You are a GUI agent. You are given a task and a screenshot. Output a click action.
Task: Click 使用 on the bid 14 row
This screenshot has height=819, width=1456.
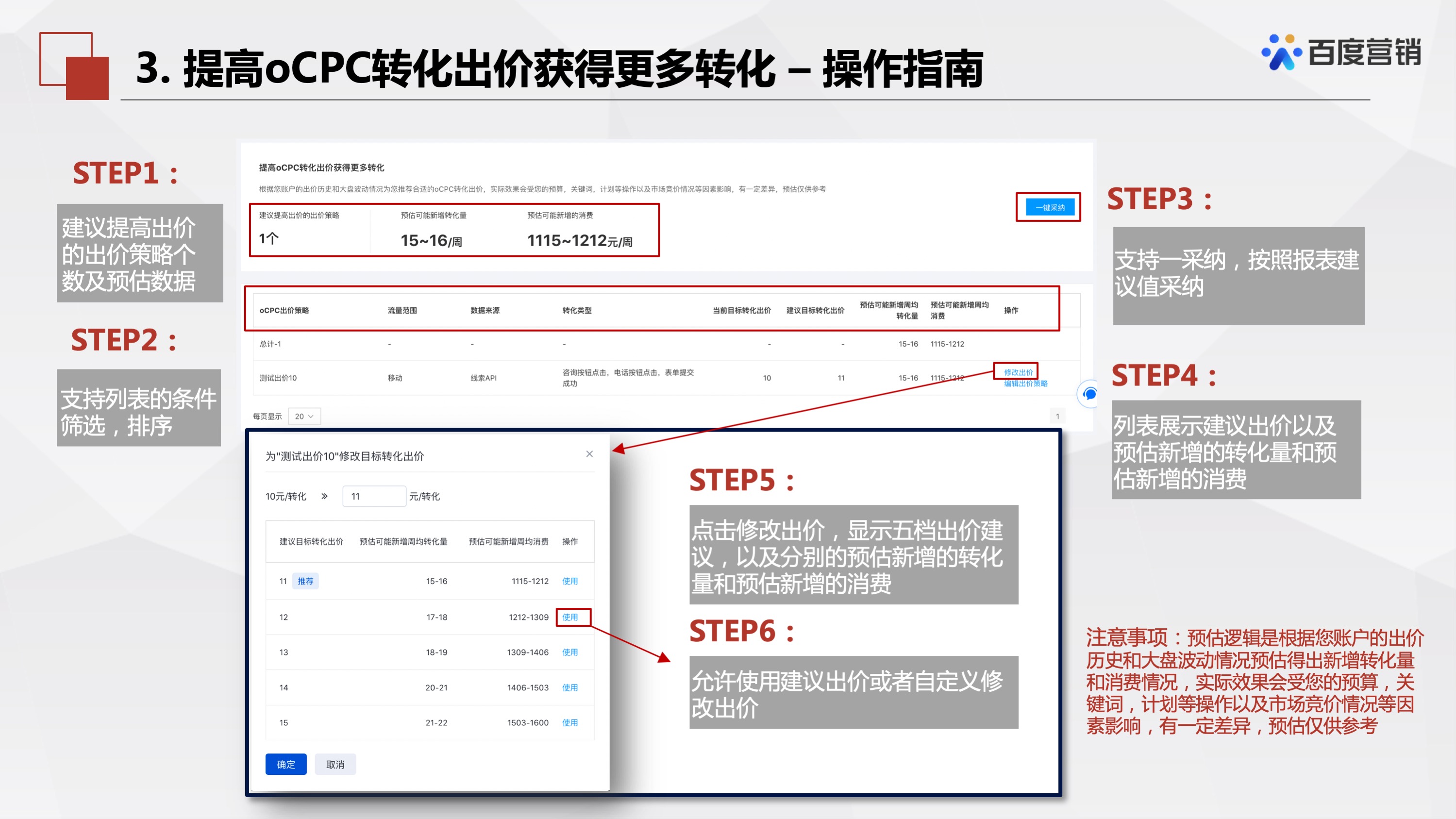(x=571, y=687)
